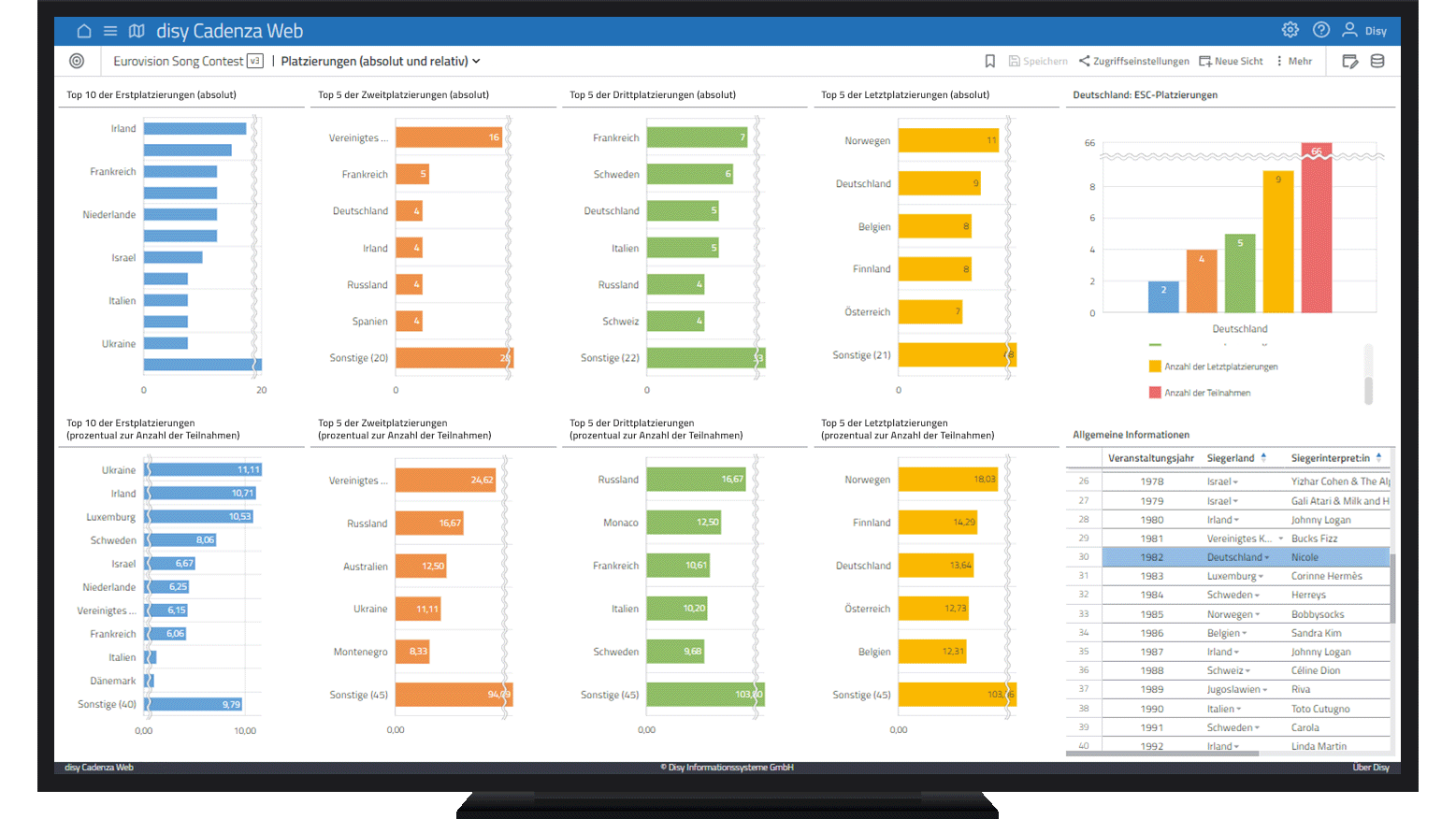Open the edit view designer icon
This screenshot has height=819, width=1456.
point(1350,61)
